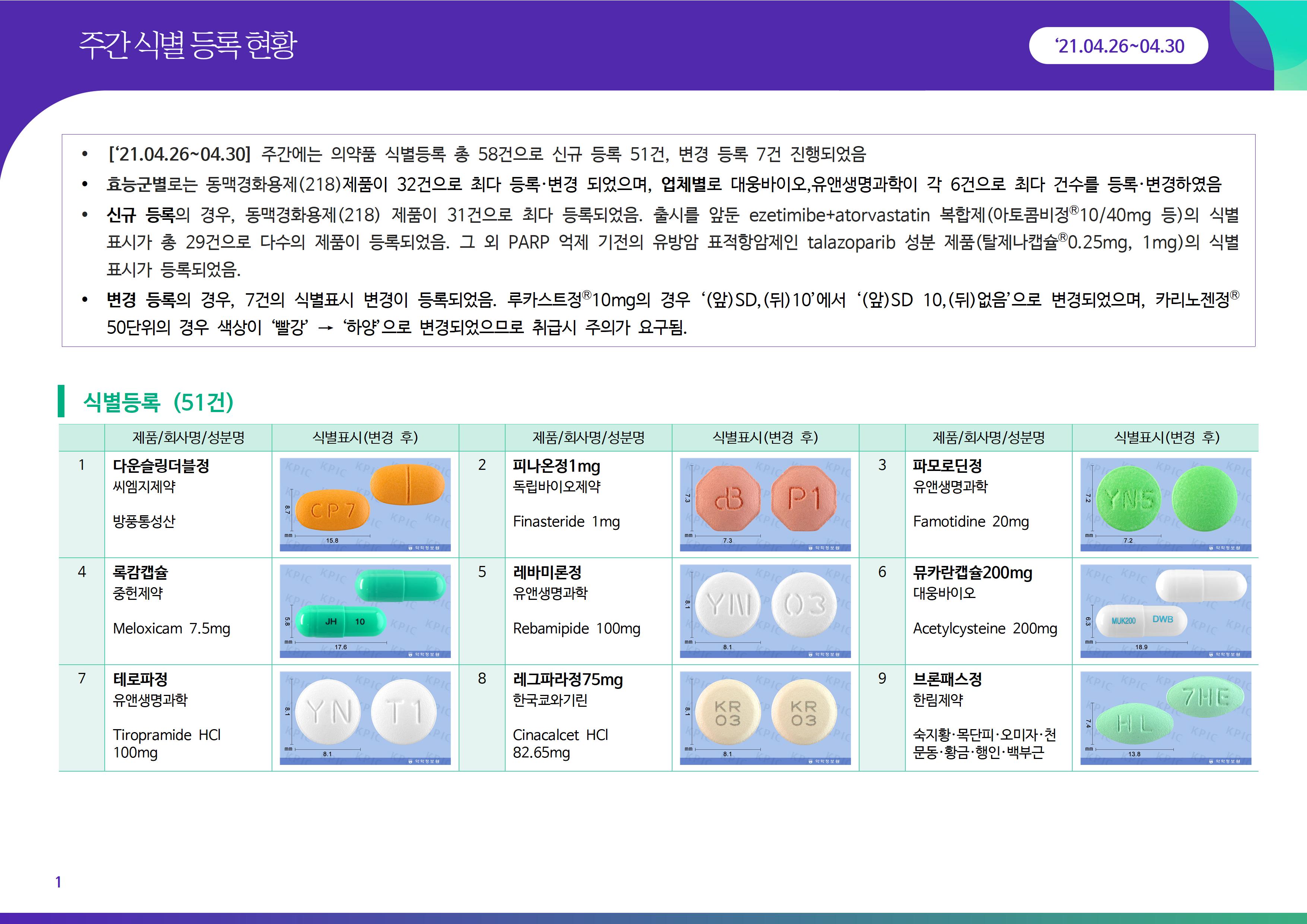Image resolution: width=1307 pixels, height=924 pixels.
Task: Click first 제품/회사명/성분명 column header
Action: (x=188, y=437)
